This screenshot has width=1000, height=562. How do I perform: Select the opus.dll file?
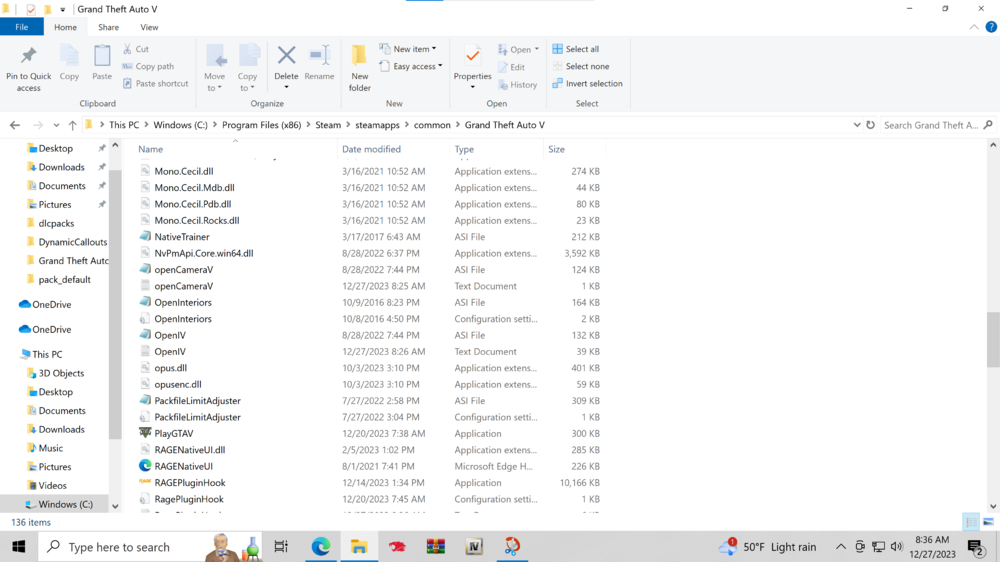(170, 368)
